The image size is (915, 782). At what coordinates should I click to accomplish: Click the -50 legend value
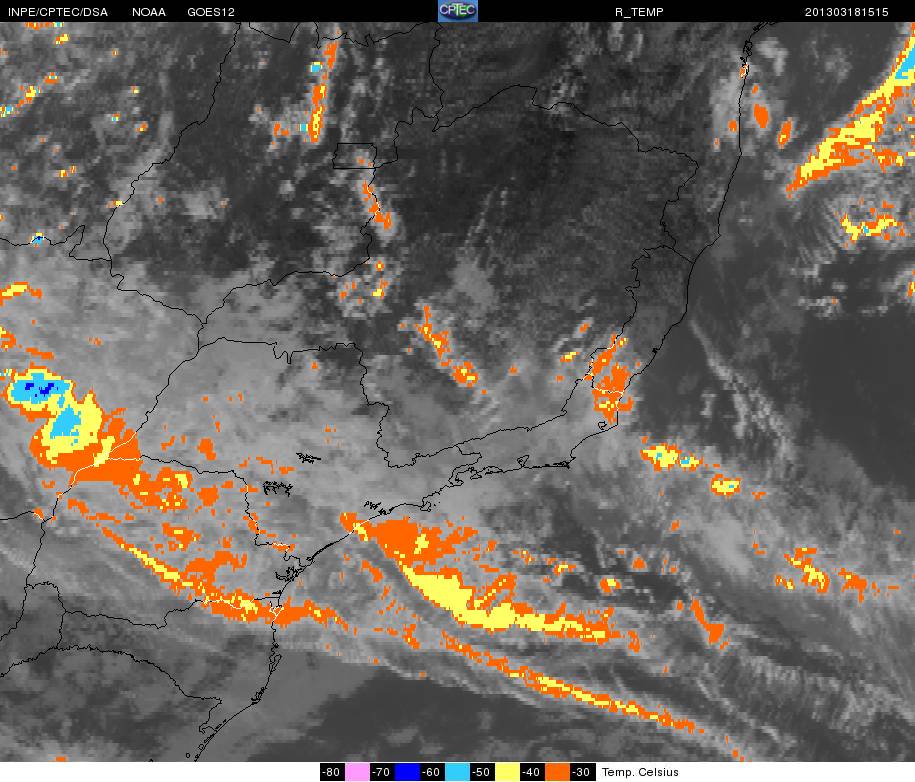click(481, 772)
